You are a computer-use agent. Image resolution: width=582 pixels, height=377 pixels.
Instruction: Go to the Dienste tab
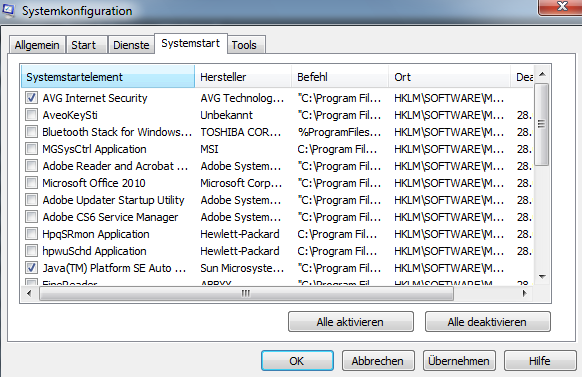pyautogui.click(x=131, y=45)
